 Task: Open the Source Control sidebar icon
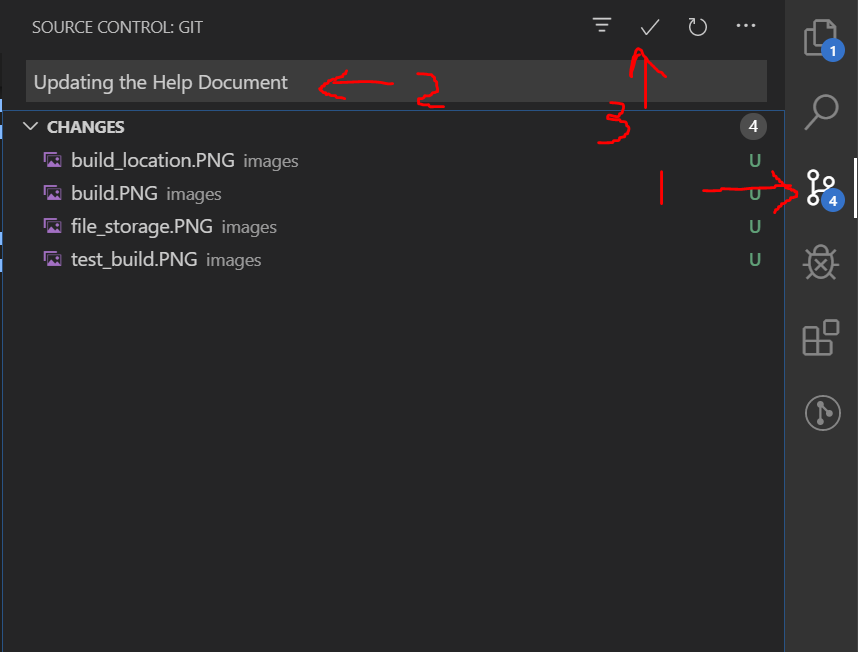(x=820, y=188)
